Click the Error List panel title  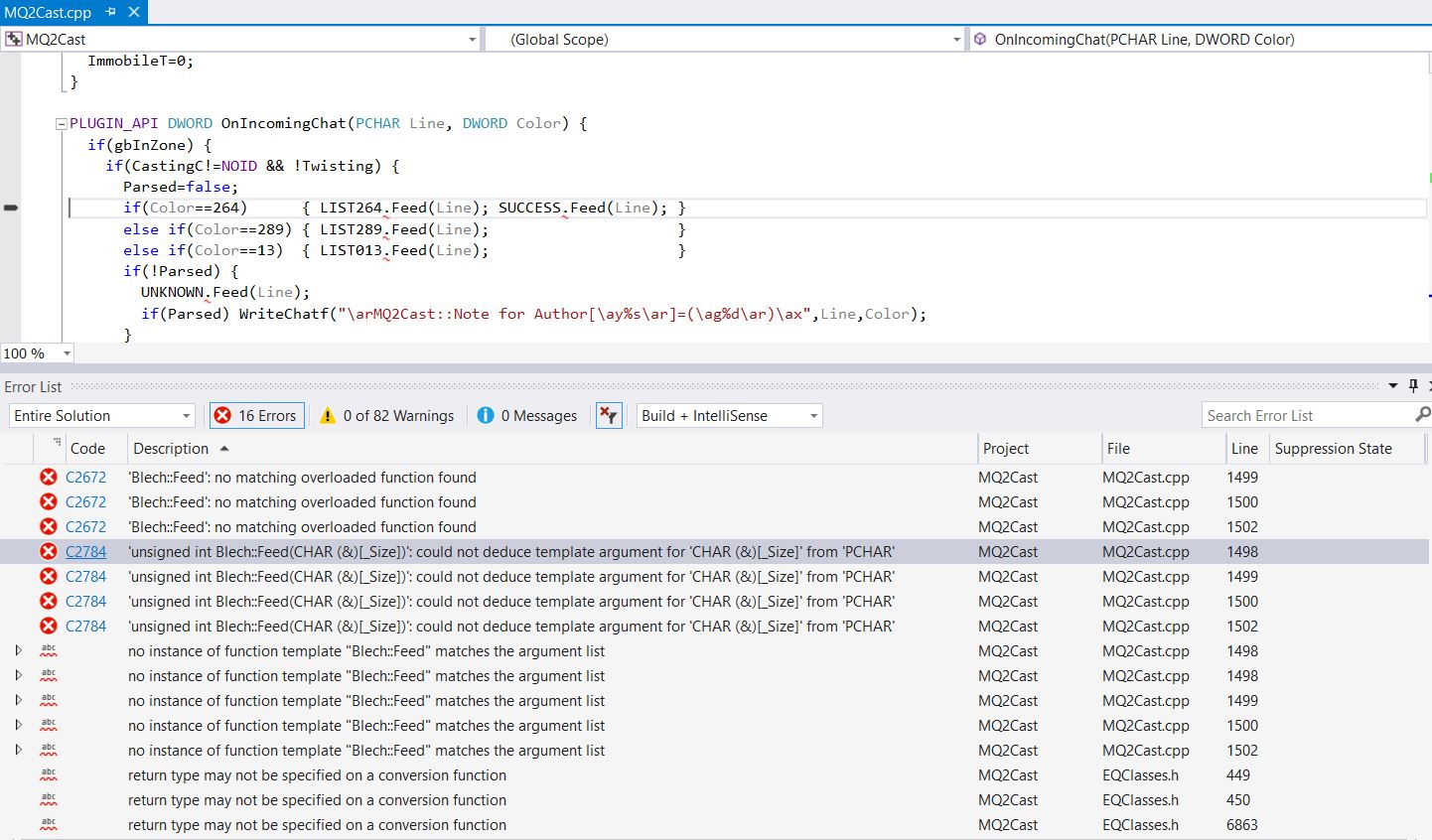33,387
